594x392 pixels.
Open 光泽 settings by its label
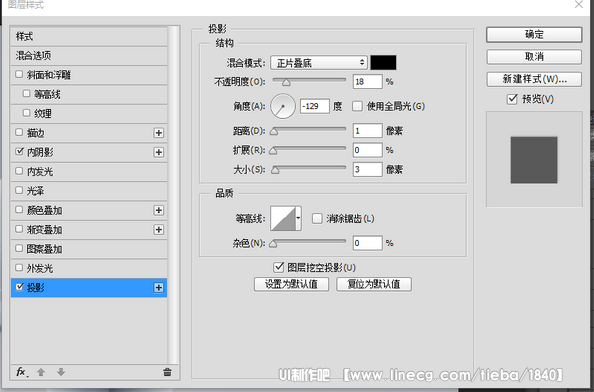pos(35,191)
